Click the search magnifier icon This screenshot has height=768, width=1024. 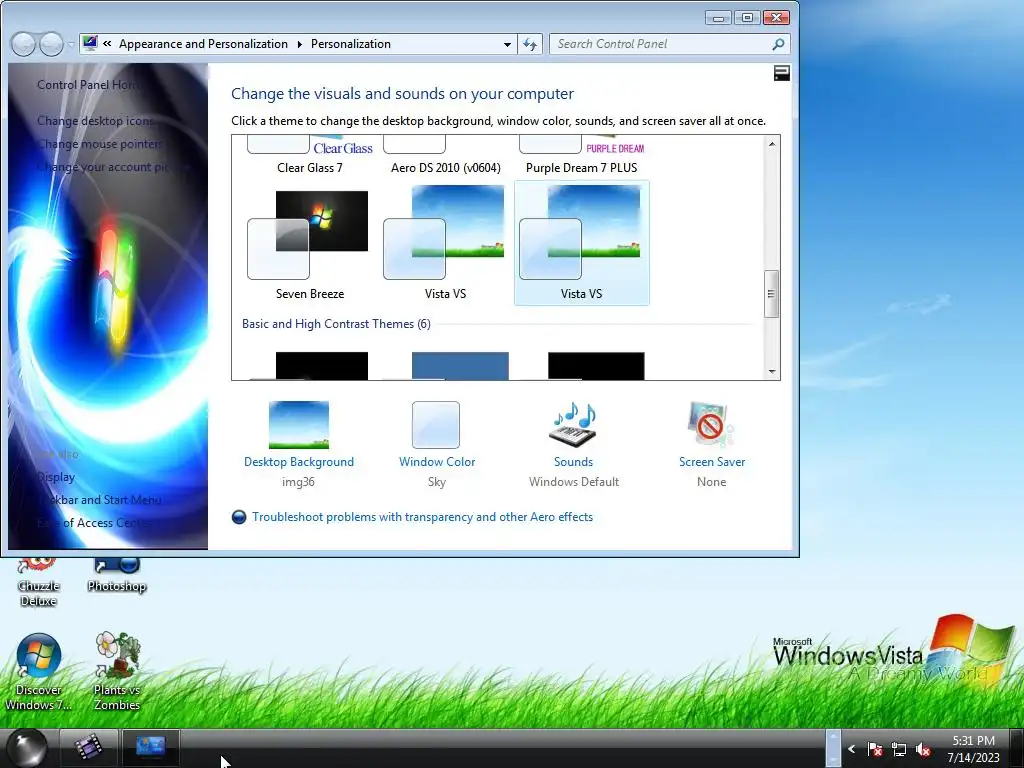pos(778,44)
